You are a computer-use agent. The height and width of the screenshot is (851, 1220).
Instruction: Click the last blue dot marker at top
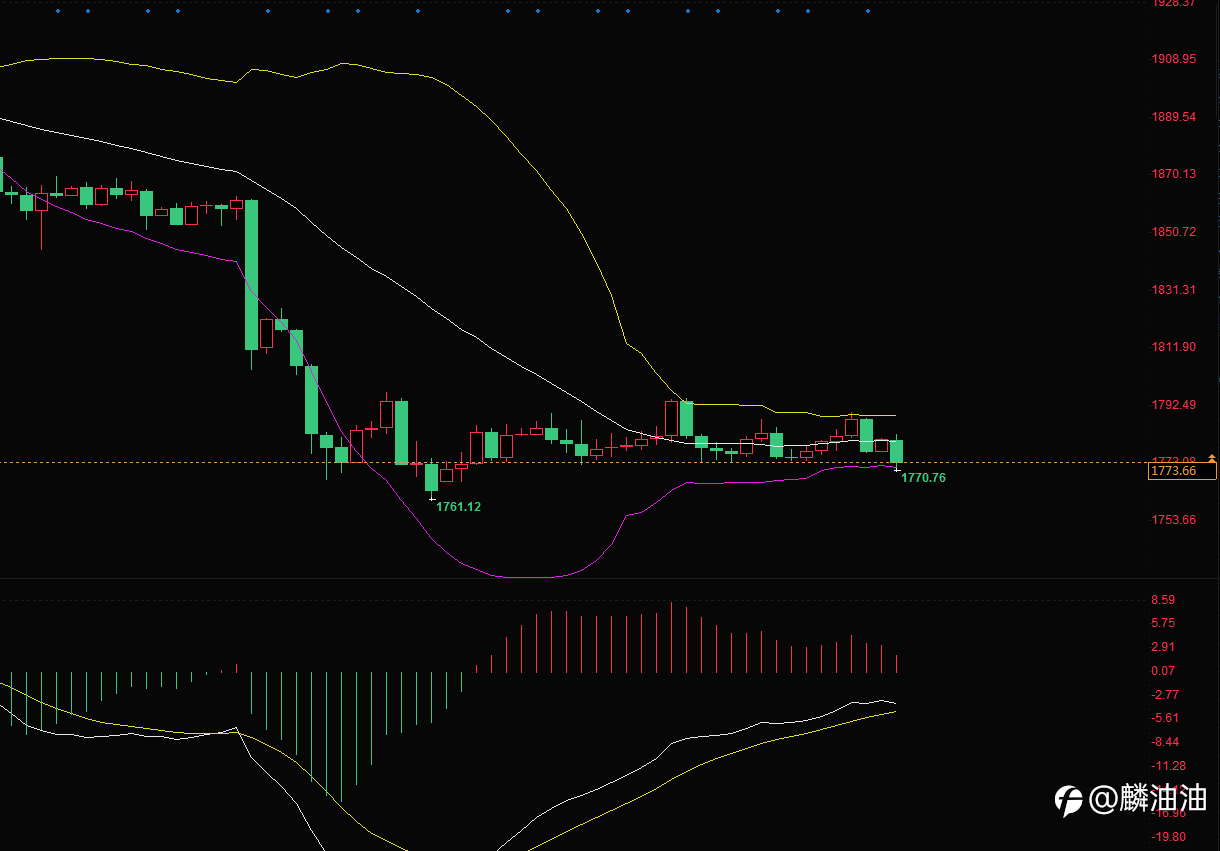(x=867, y=11)
